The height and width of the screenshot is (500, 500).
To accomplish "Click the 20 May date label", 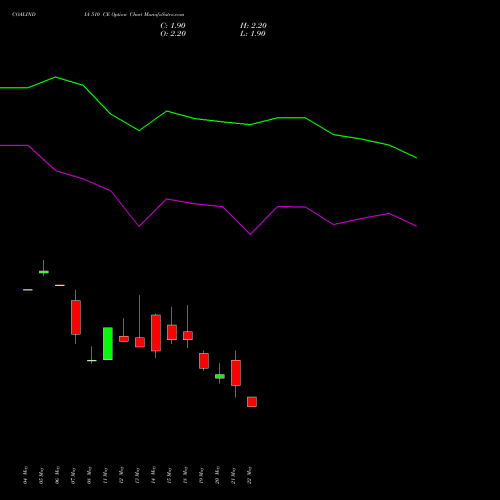I will coord(218,475).
